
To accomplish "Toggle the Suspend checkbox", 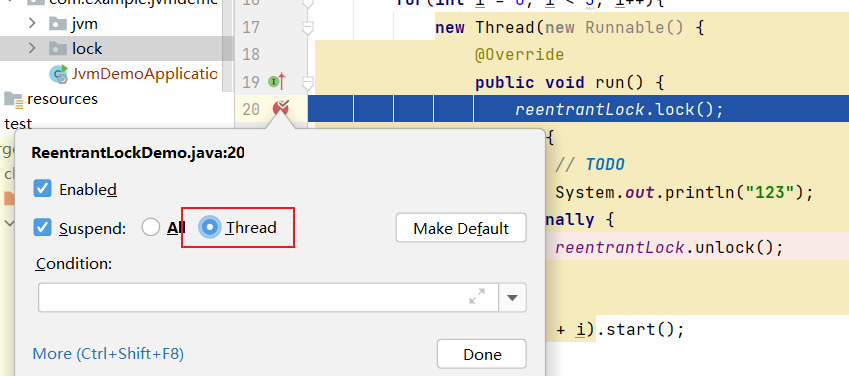I will (42, 228).
